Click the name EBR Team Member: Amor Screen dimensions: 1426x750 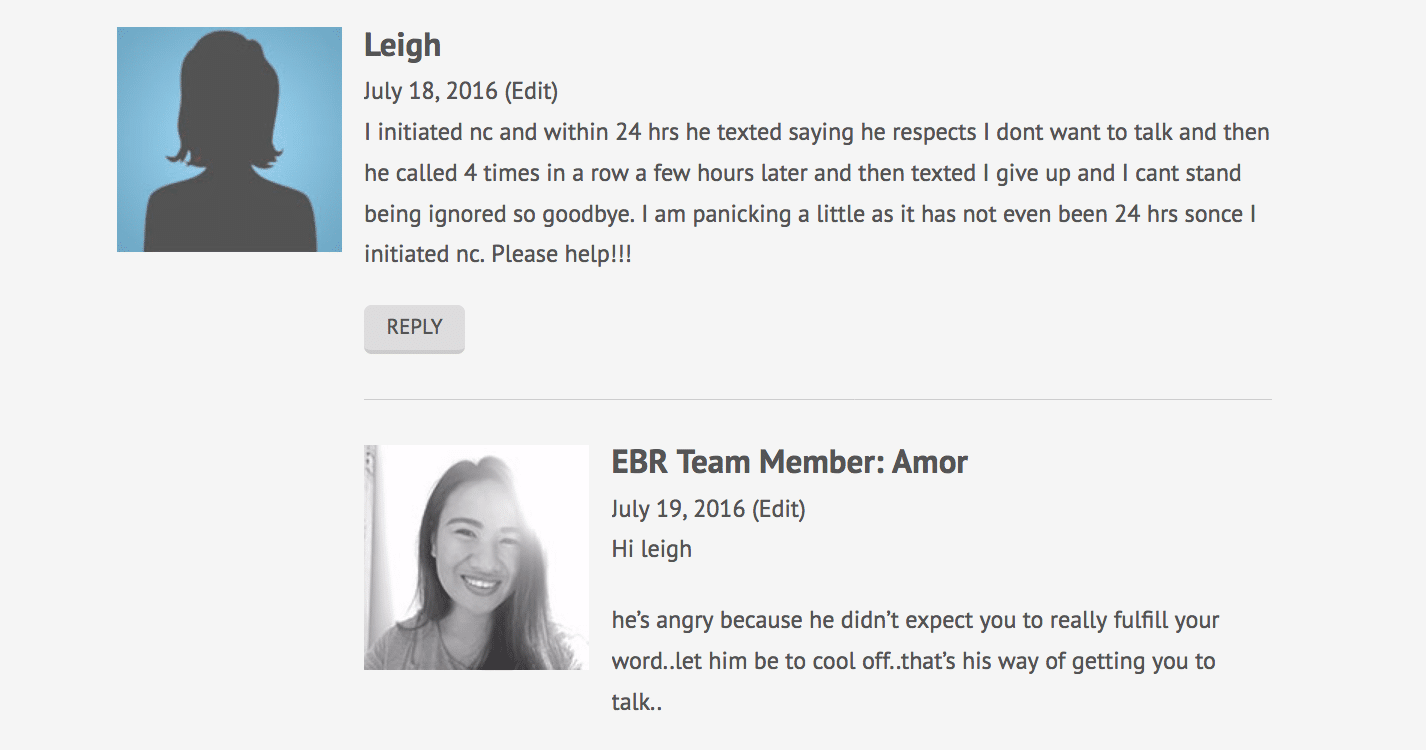click(x=789, y=462)
